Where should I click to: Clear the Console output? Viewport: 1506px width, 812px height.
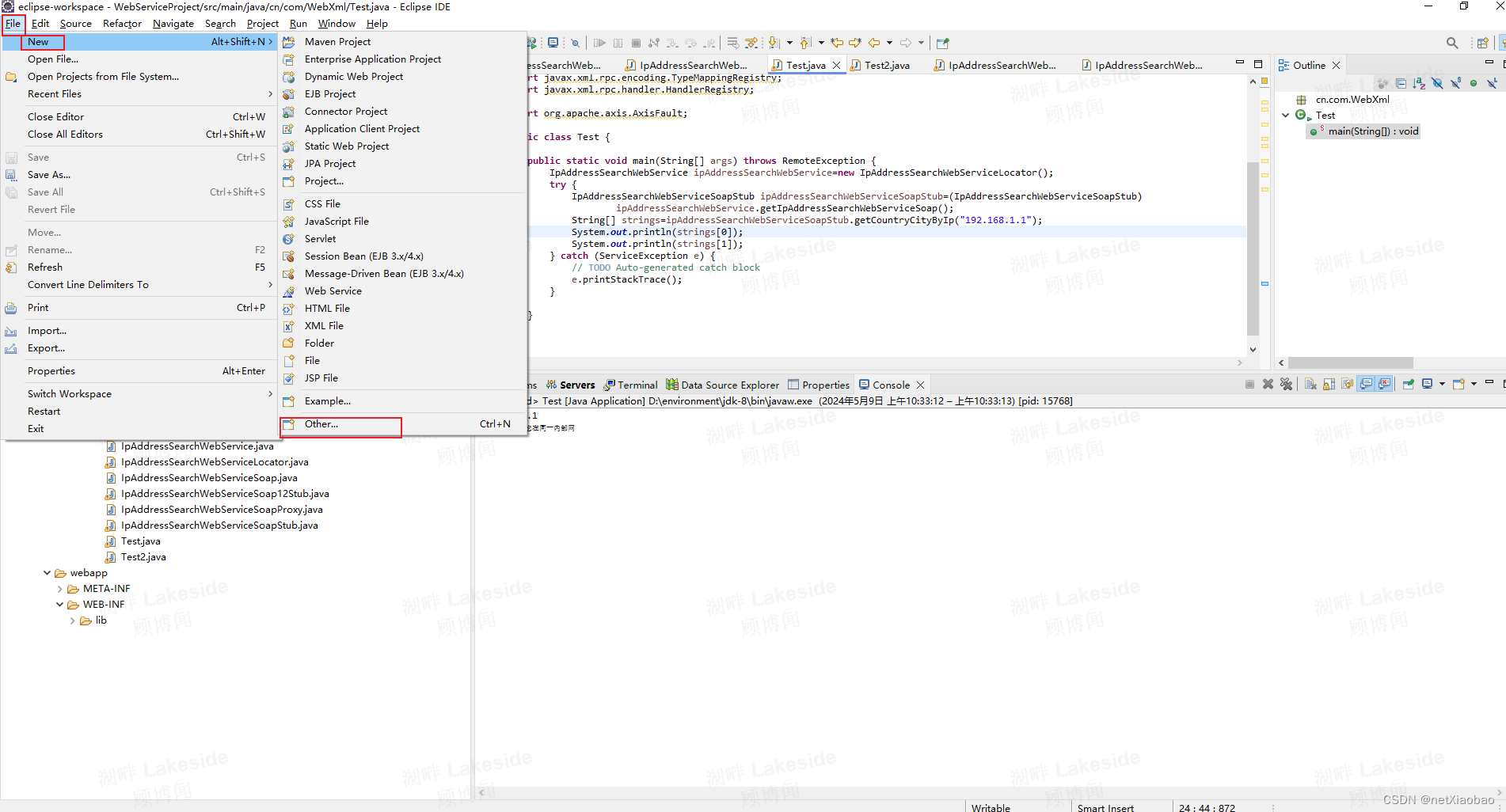[x=1311, y=384]
